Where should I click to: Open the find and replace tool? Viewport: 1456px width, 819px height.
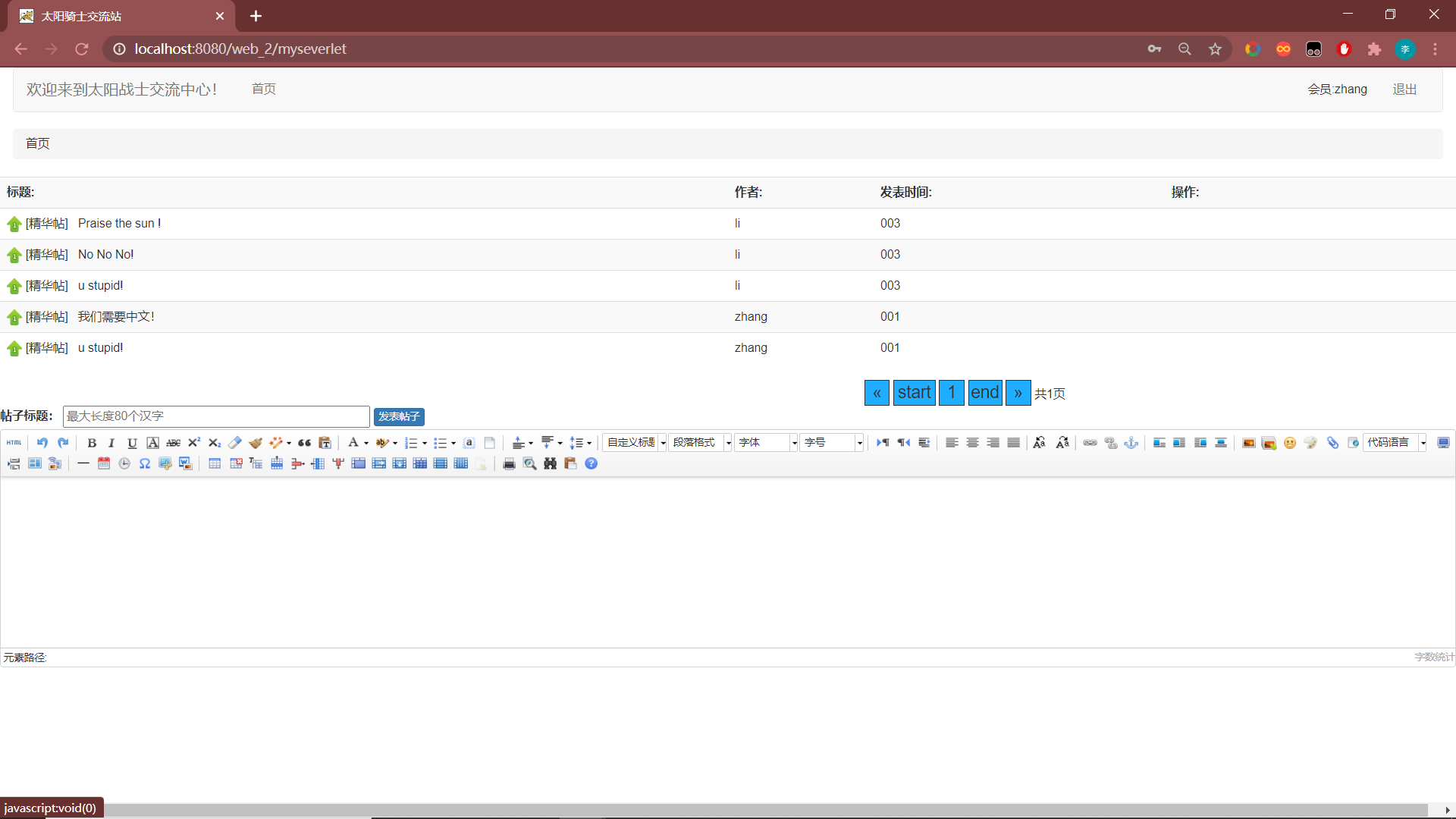coord(550,463)
